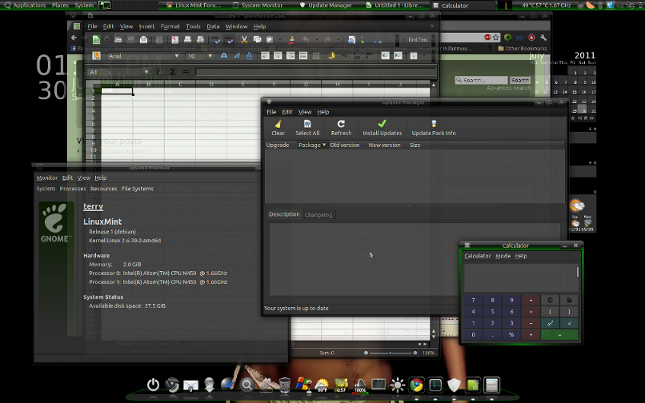
Task: Select the Description tab in Update Manager
Action: click(x=284, y=214)
